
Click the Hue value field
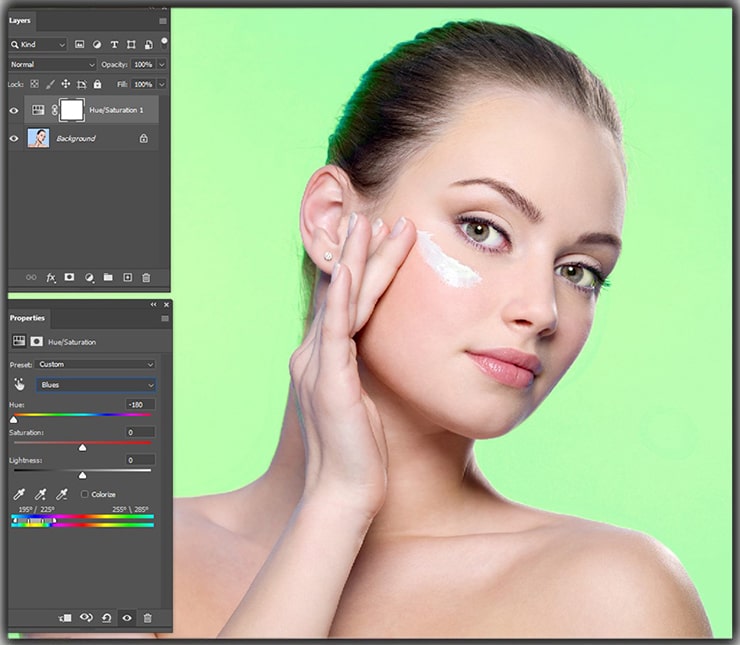[x=140, y=405]
